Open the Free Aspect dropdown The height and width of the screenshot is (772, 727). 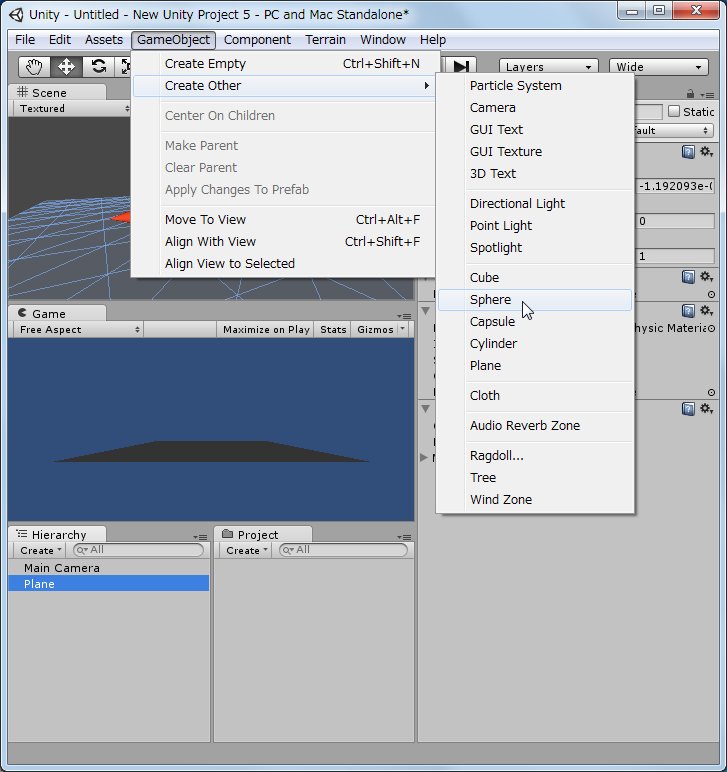coord(78,330)
